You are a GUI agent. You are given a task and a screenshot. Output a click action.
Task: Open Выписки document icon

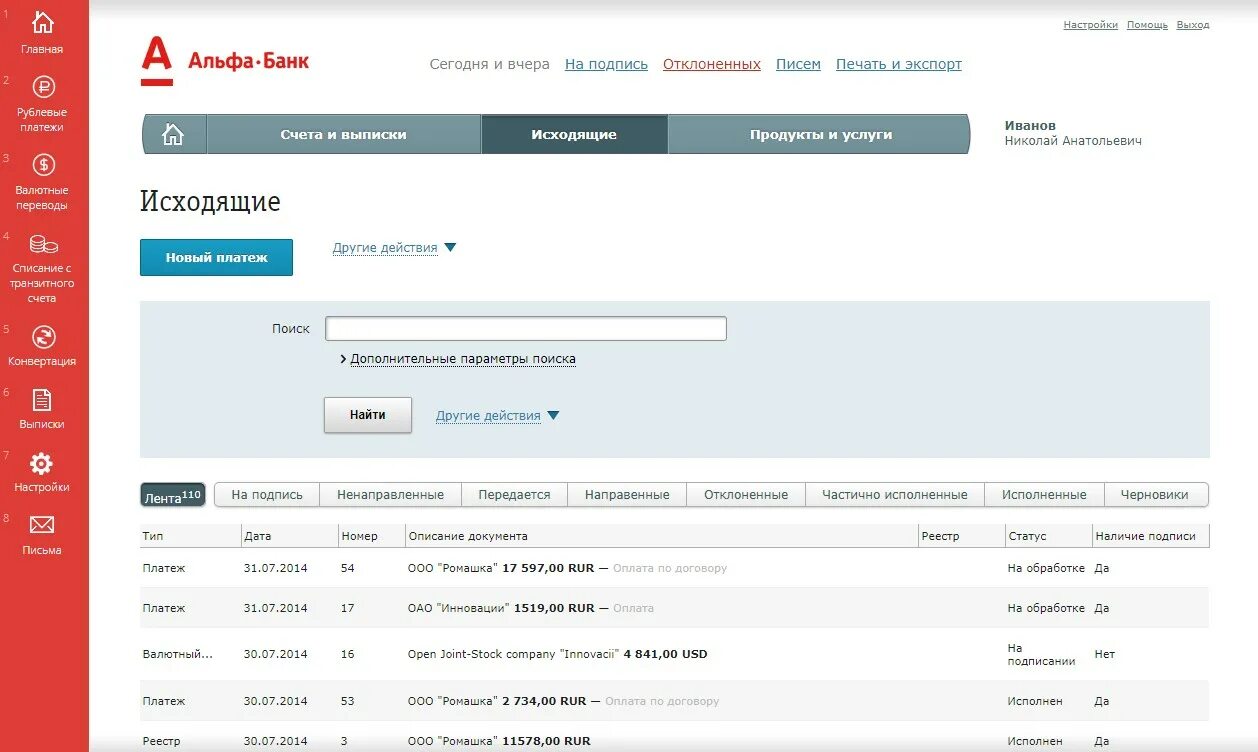(42, 400)
